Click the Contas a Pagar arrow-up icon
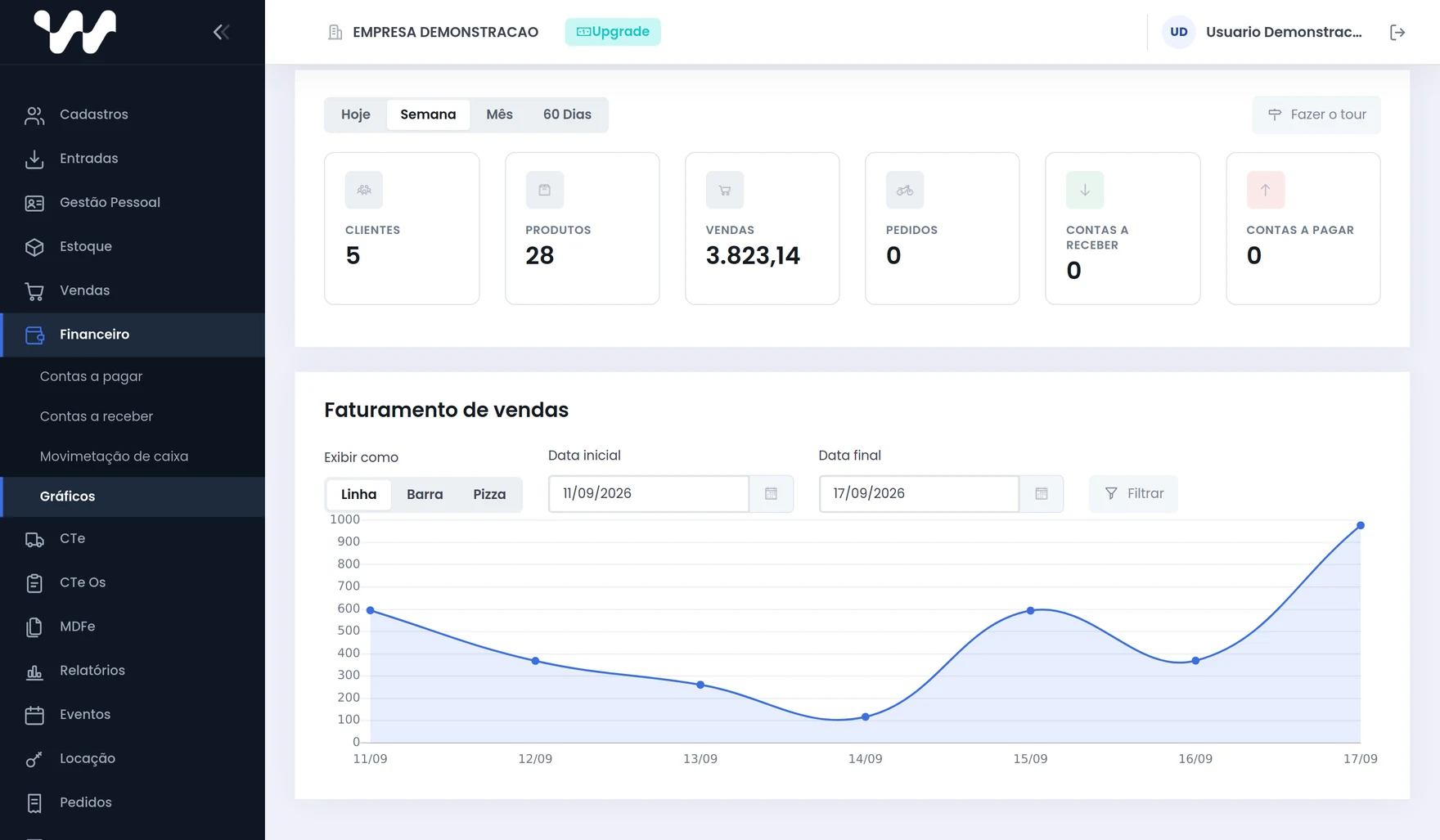The width and height of the screenshot is (1440, 840). click(1266, 190)
